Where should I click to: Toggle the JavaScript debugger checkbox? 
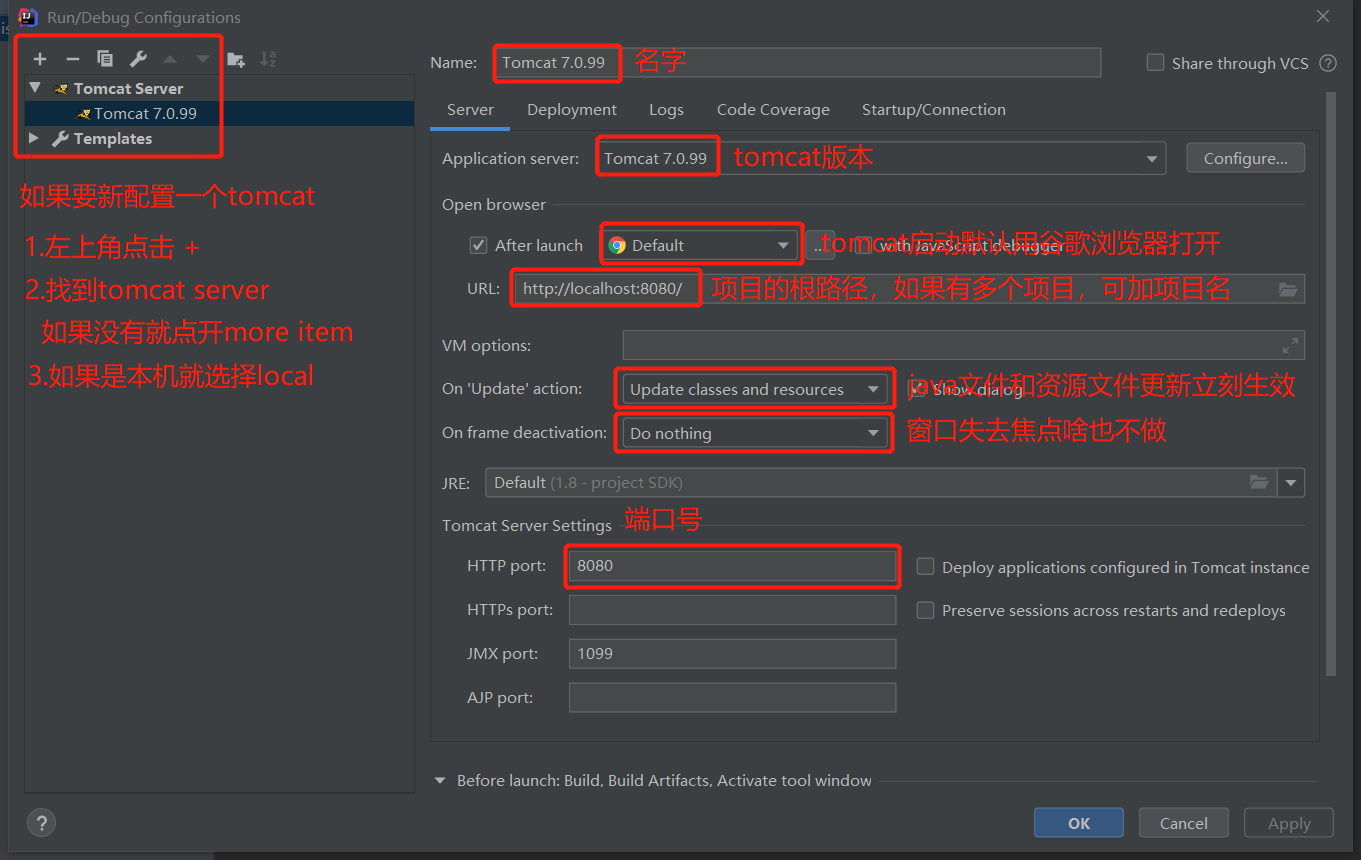(x=862, y=245)
